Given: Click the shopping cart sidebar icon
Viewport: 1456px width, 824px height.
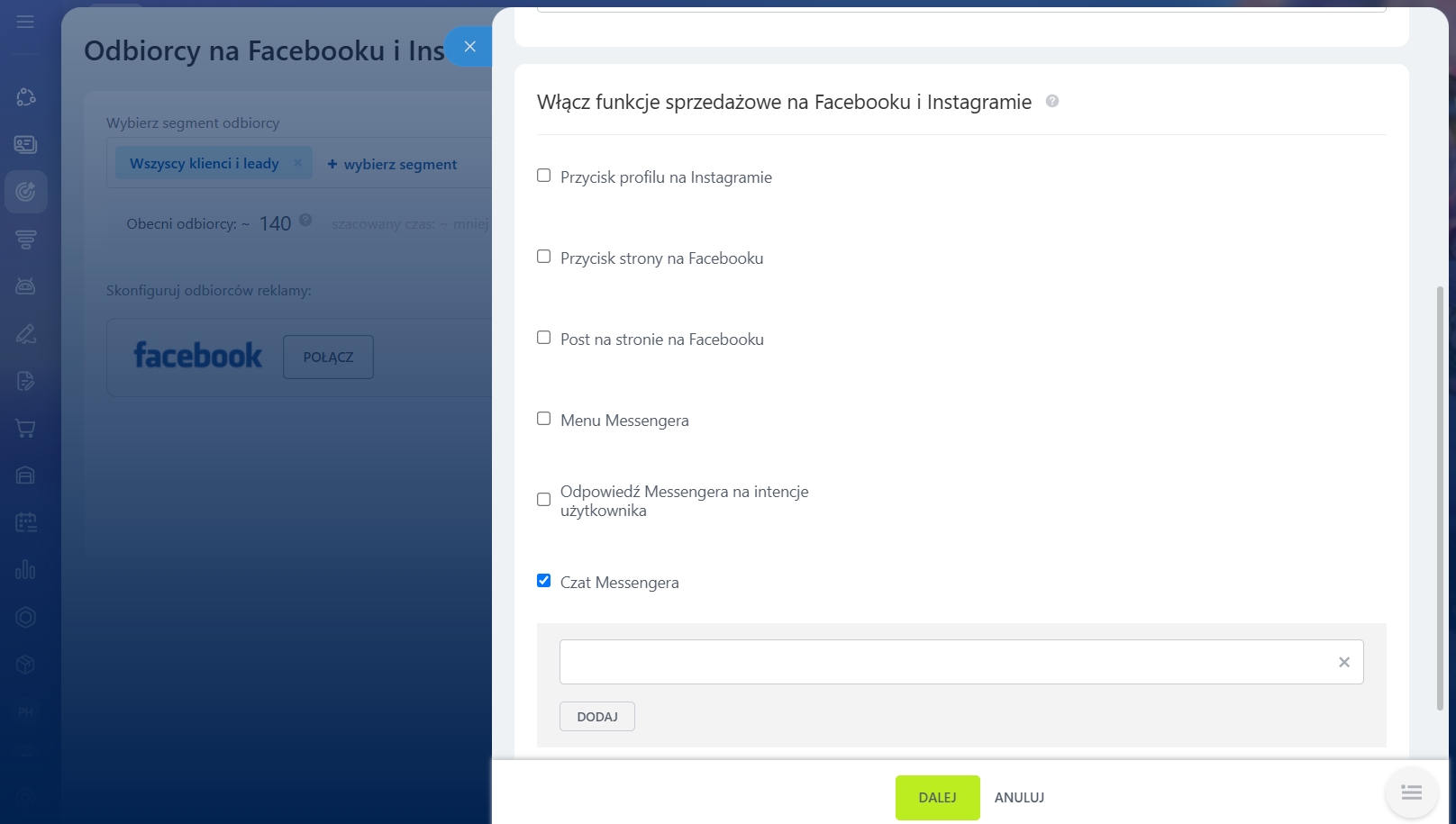Looking at the screenshot, I should 25,429.
